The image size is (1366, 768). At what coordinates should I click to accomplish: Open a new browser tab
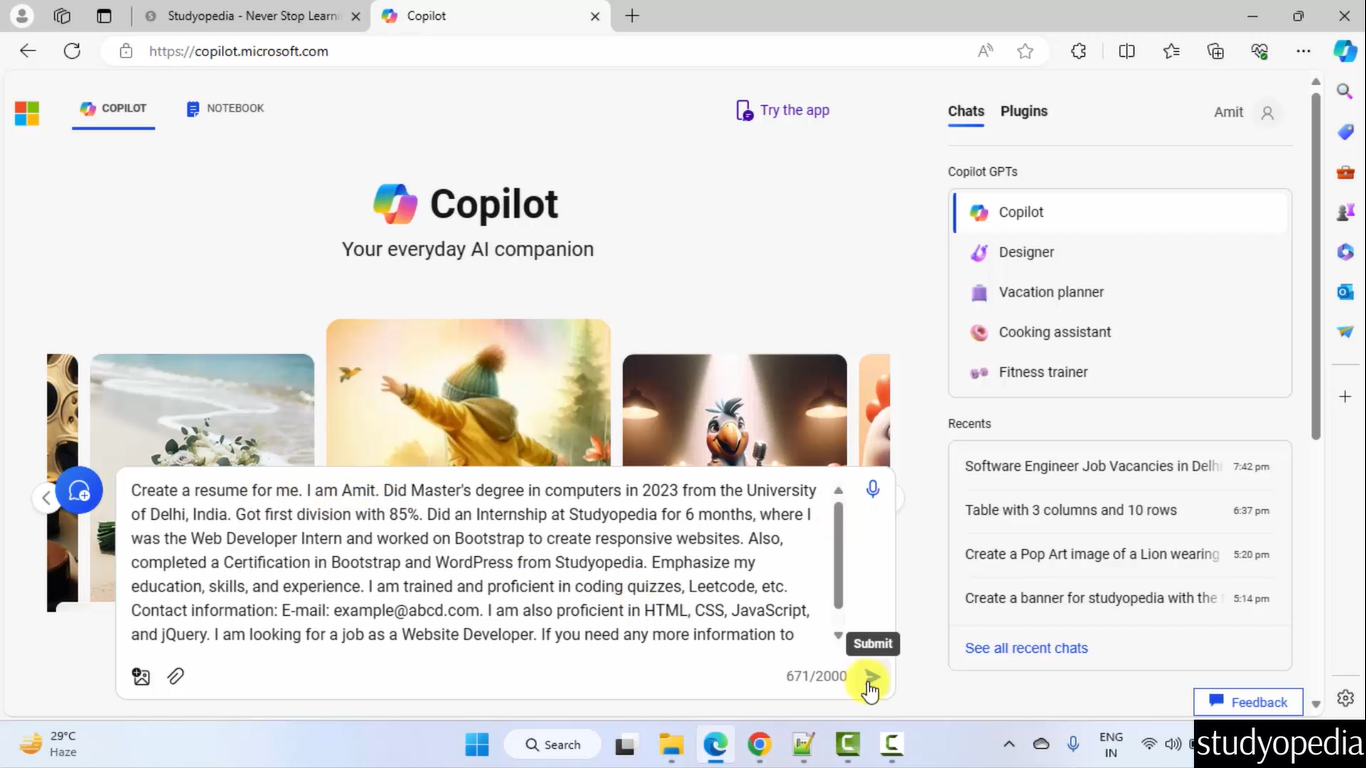click(632, 16)
